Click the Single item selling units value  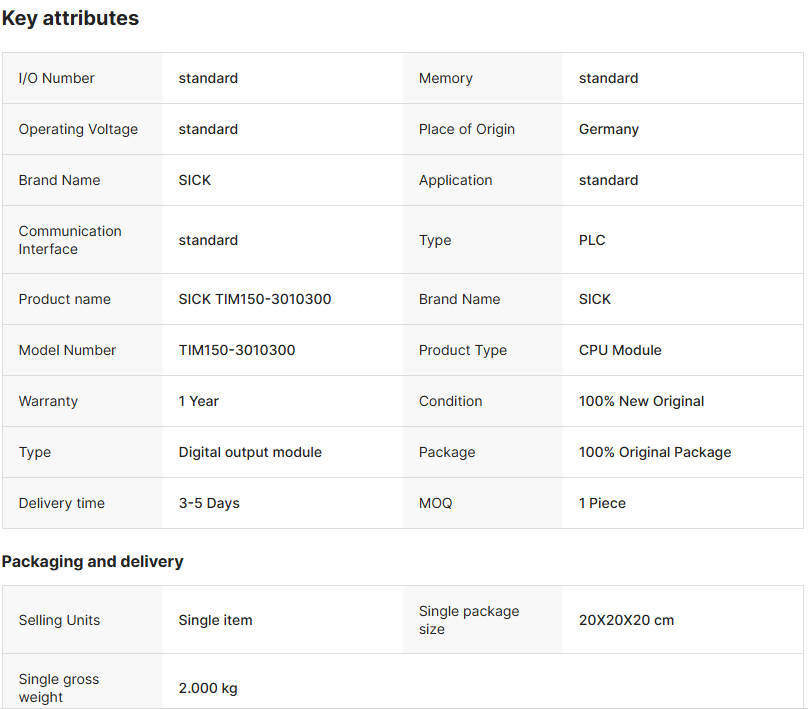(x=215, y=620)
